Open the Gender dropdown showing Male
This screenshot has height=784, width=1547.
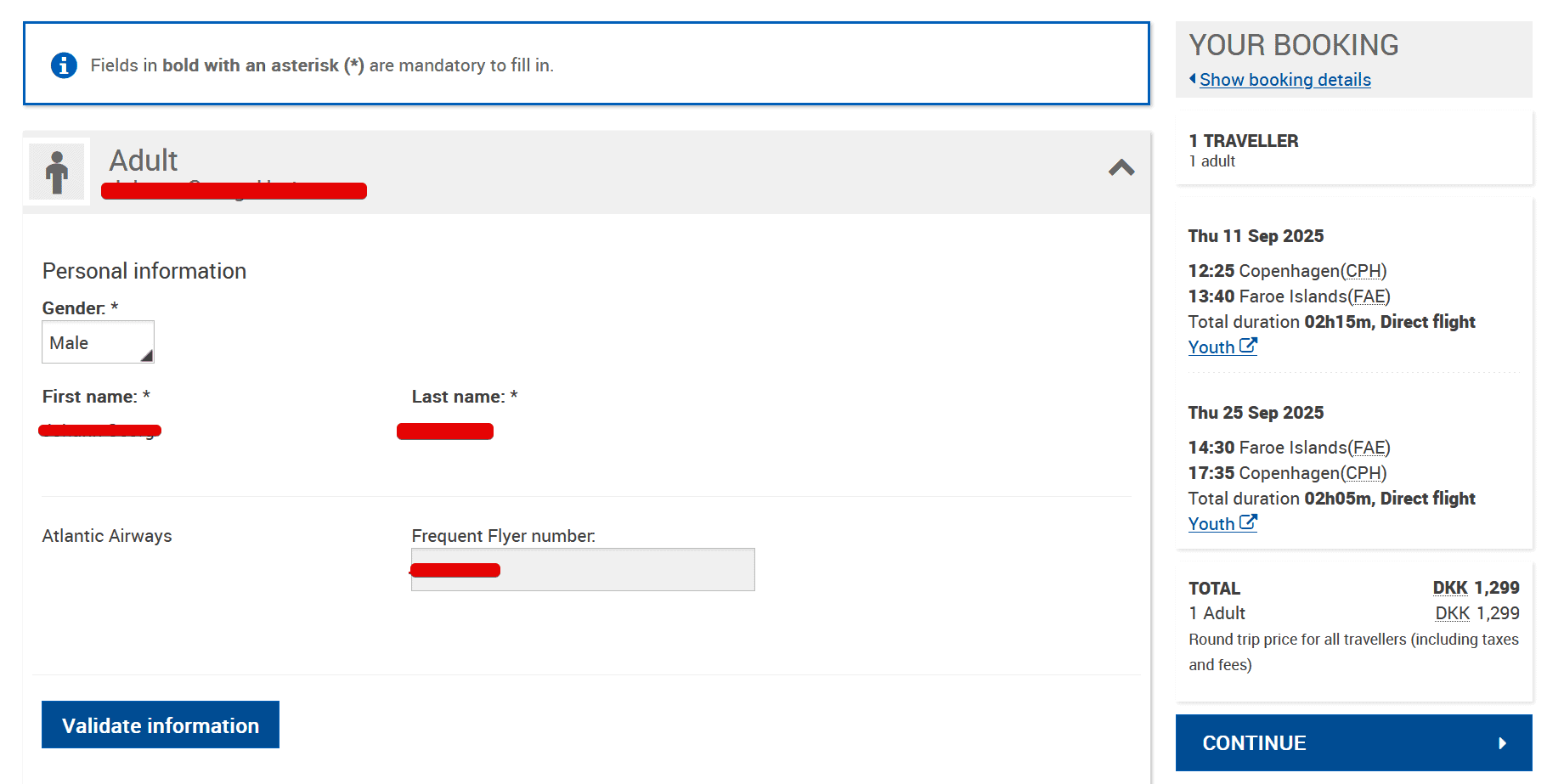click(98, 342)
